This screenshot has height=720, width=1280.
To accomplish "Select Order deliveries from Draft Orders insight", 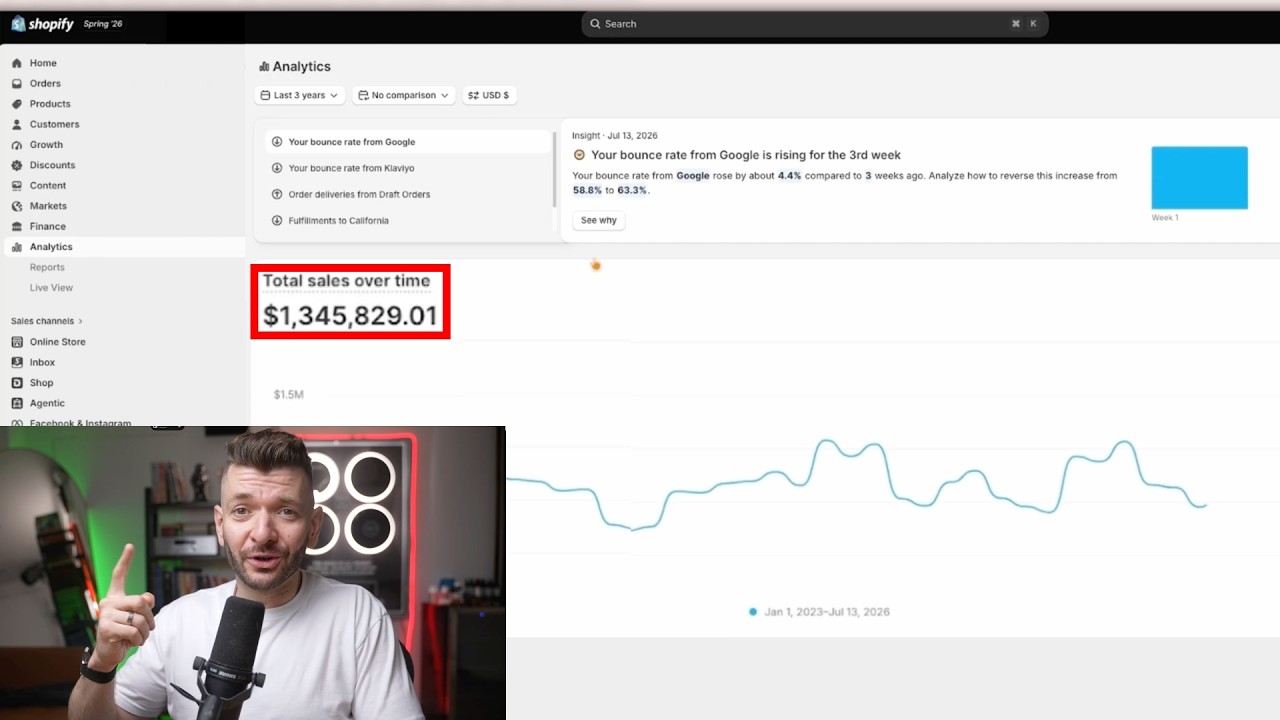I will point(408,194).
